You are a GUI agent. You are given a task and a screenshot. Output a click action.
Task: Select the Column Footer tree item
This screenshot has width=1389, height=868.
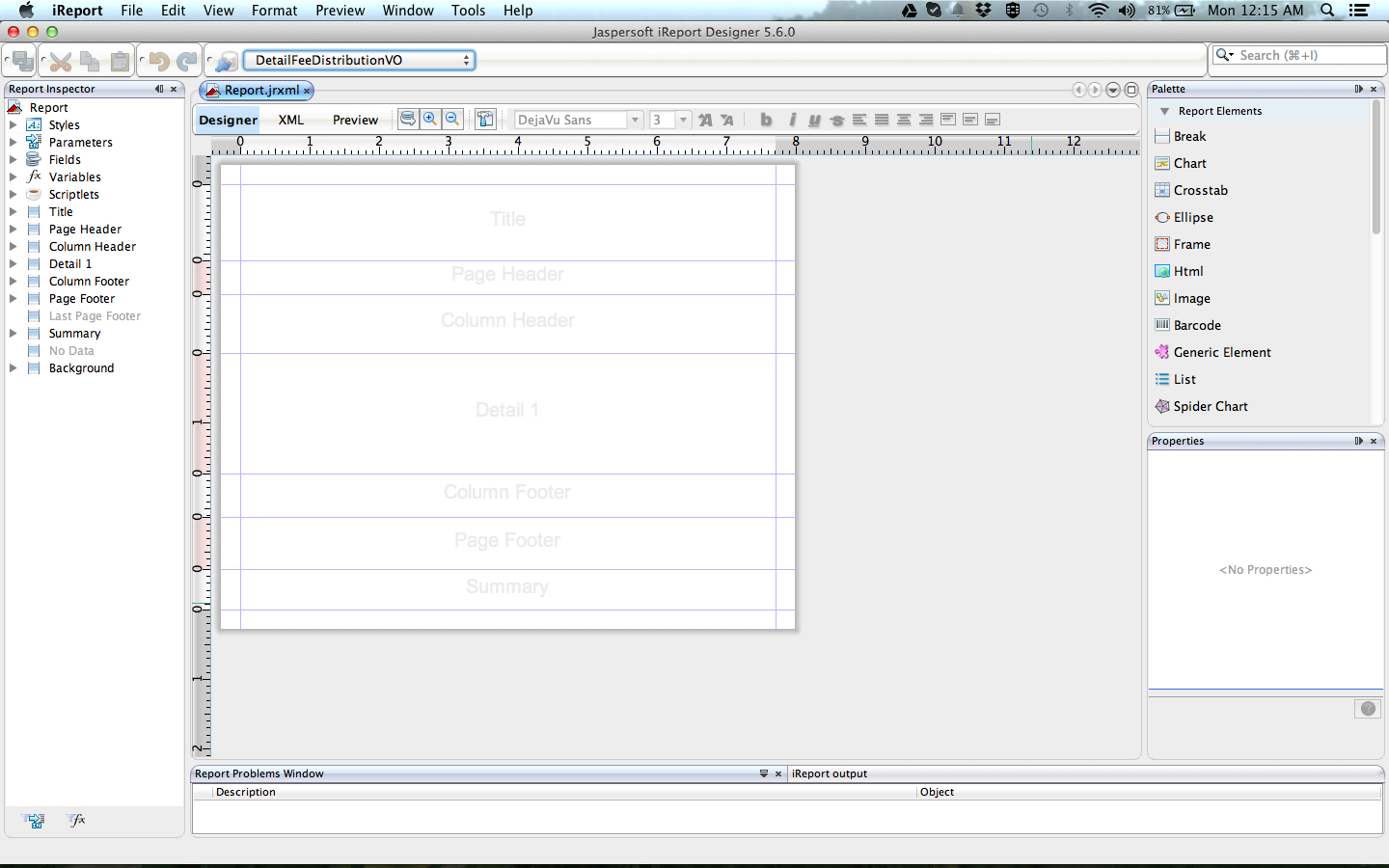pyautogui.click(x=89, y=282)
